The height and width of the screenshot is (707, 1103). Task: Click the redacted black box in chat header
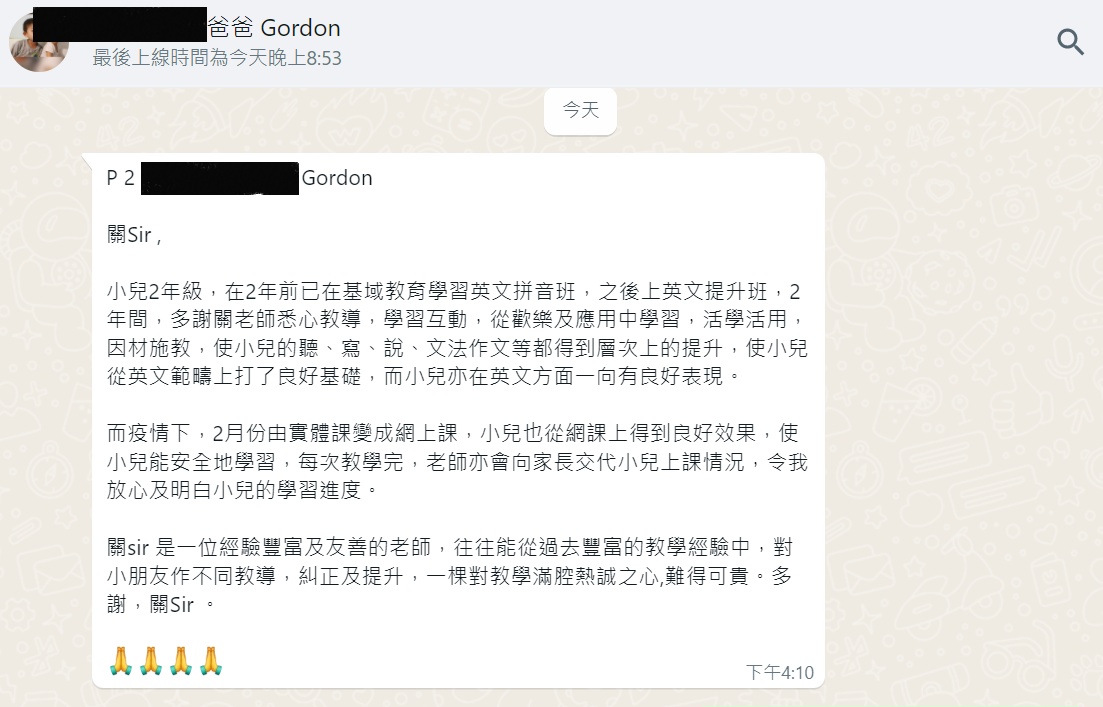tap(120, 24)
